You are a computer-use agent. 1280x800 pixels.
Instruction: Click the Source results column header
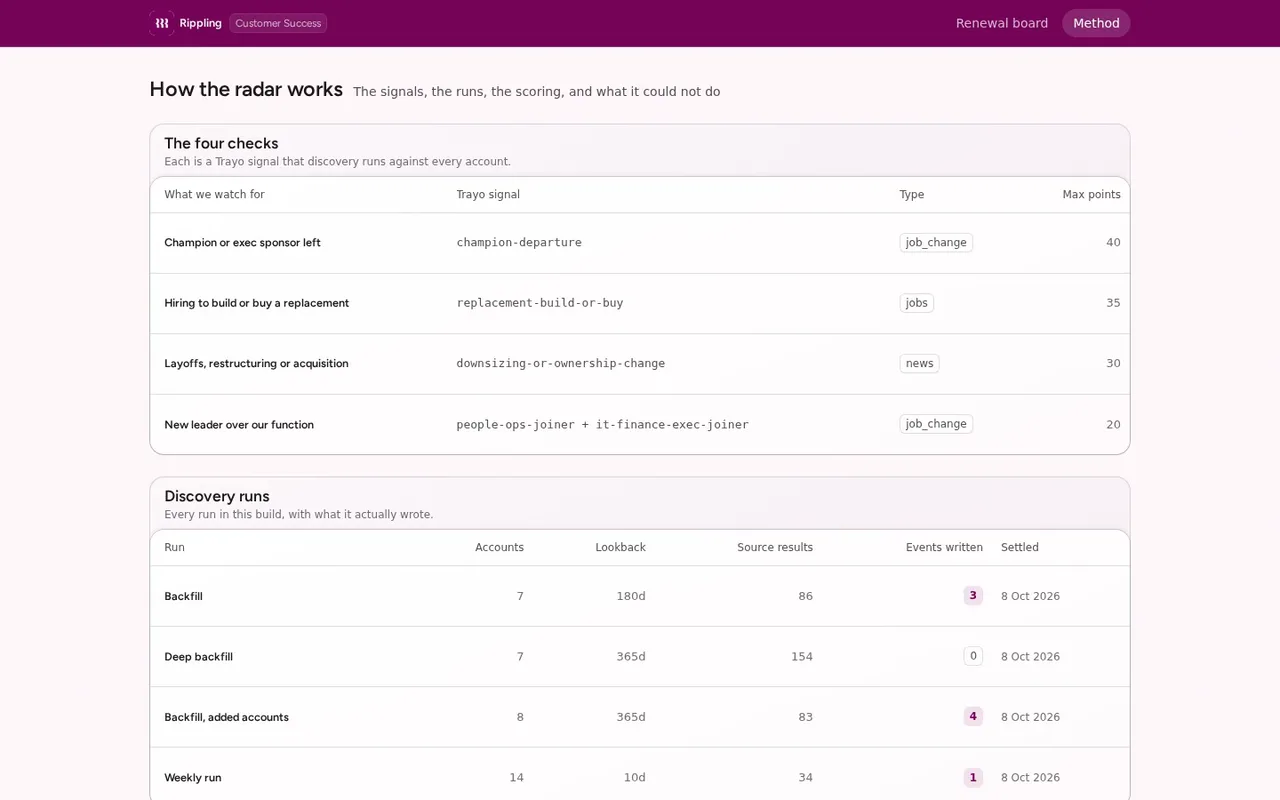(x=775, y=548)
